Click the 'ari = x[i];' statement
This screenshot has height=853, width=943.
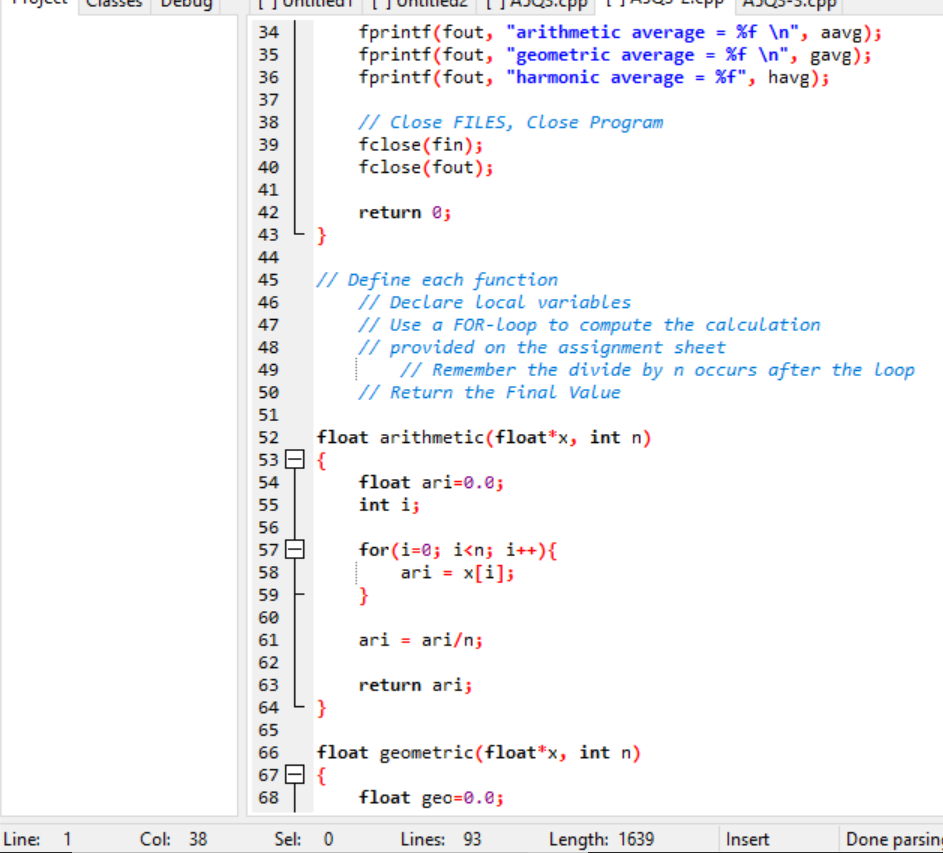[458, 573]
